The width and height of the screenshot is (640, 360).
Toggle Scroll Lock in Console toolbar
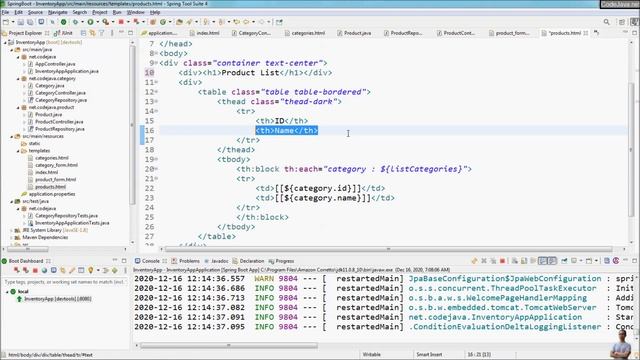(x=524, y=261)
